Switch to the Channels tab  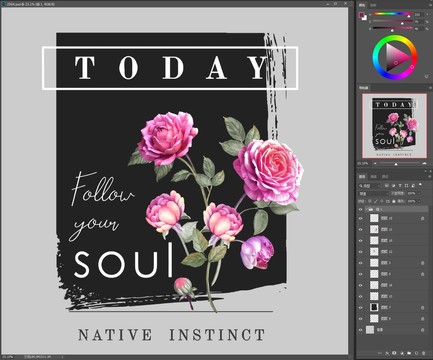point(374,176)
